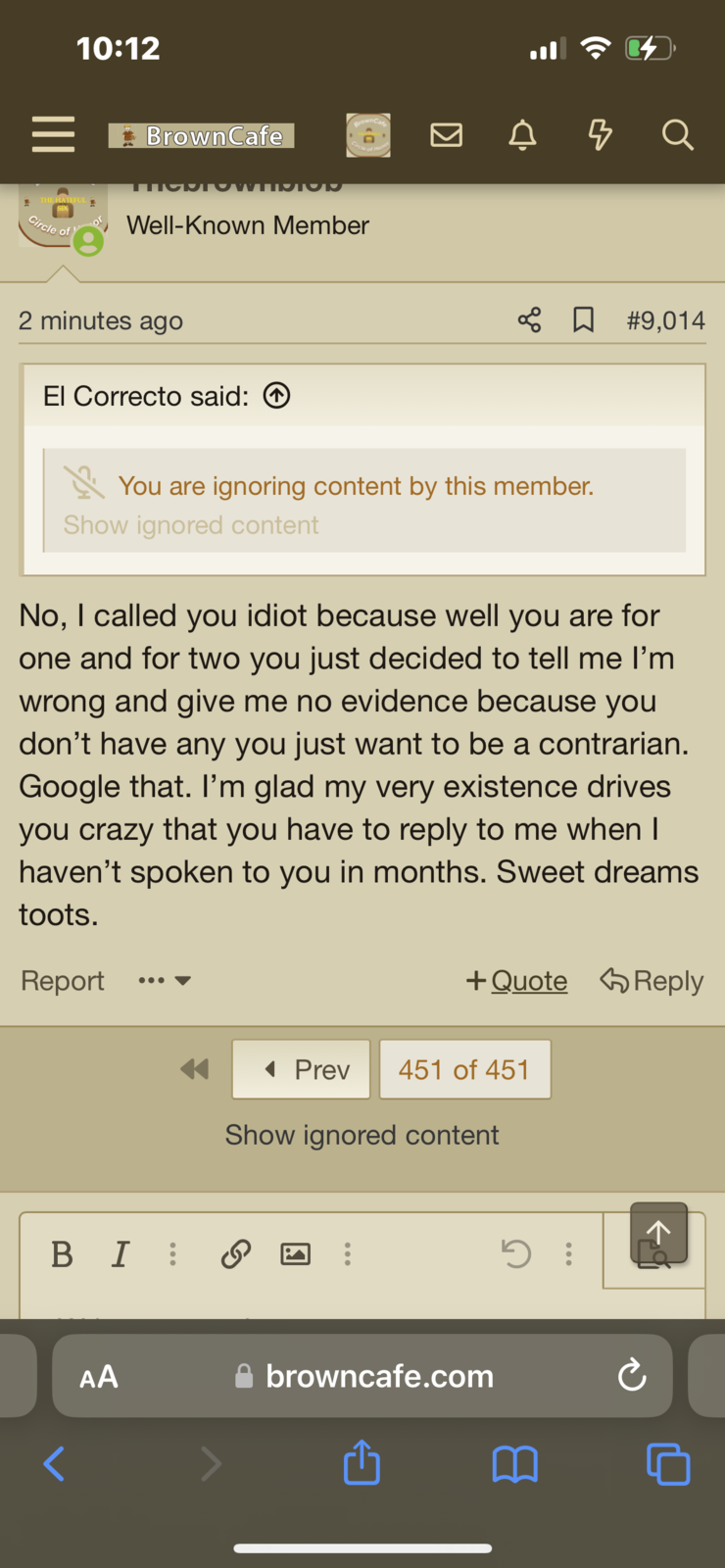Show ignored content inside the quote
The height and width of the screenshot is (1568, 725).
coord(191,525)
